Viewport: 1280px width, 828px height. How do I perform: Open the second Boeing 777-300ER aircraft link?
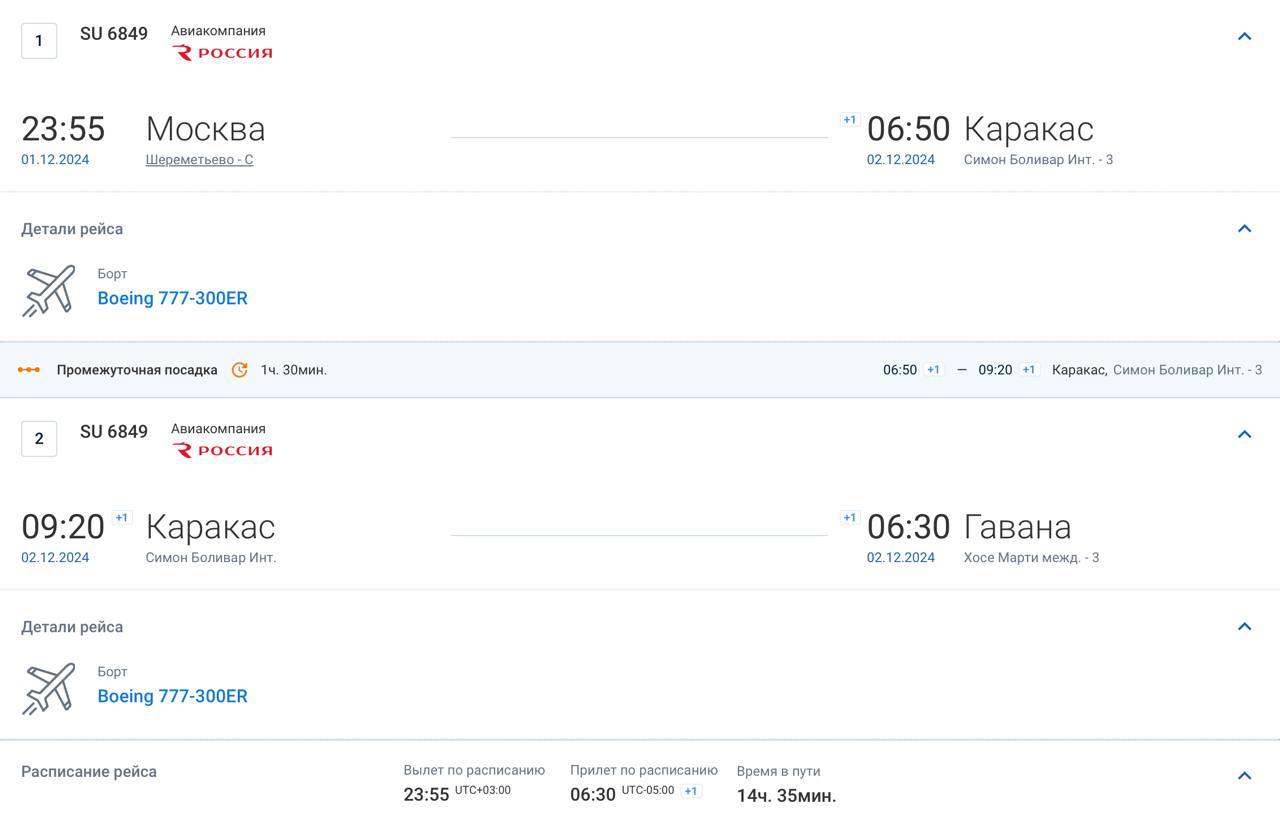pos(172,696)
